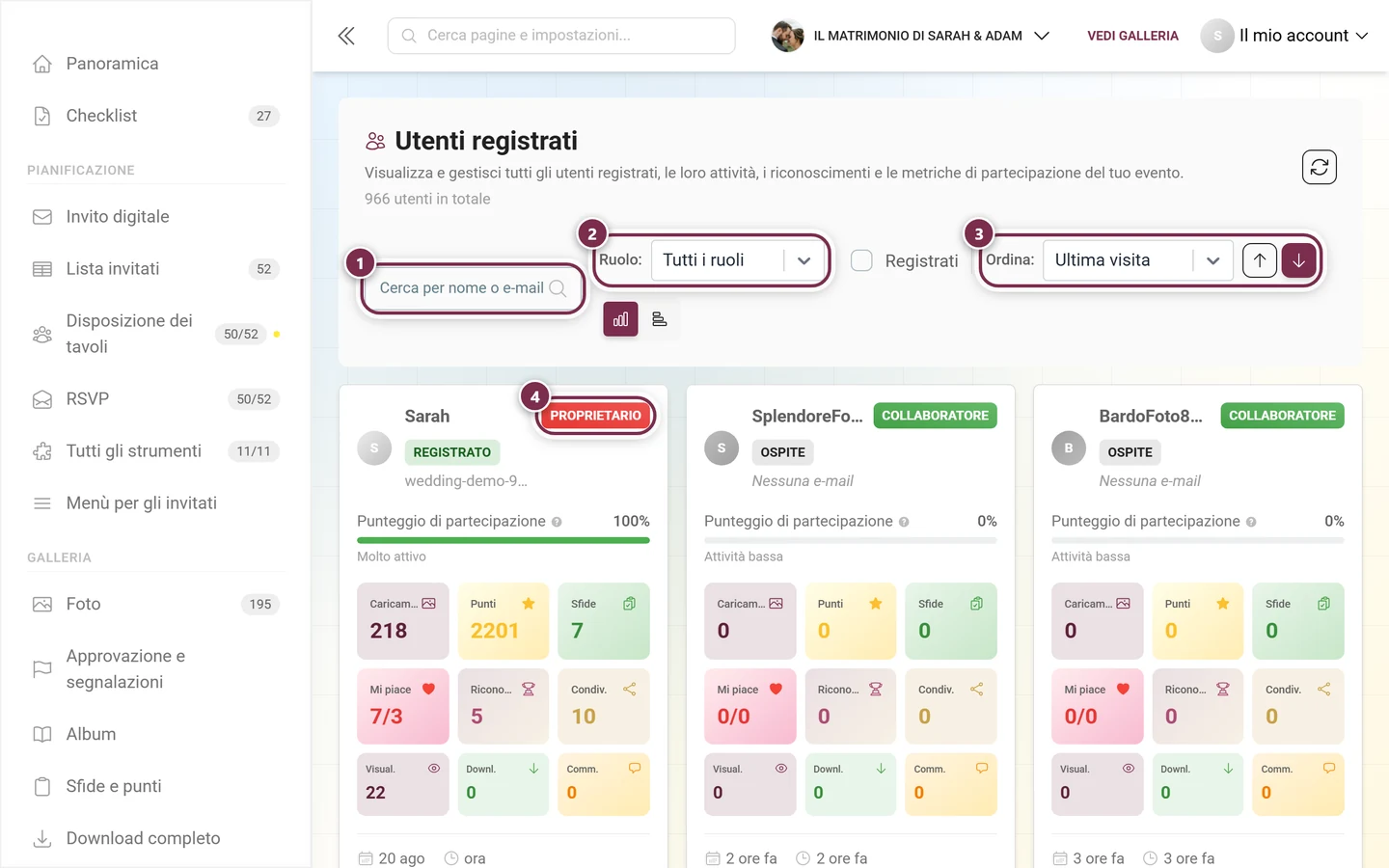The height and width of the screenshot is (868, 1389).
Task: Open the Ordina 'Ultima visita' dropdown
Action: pyautogui.click(x=1138, y=260)
